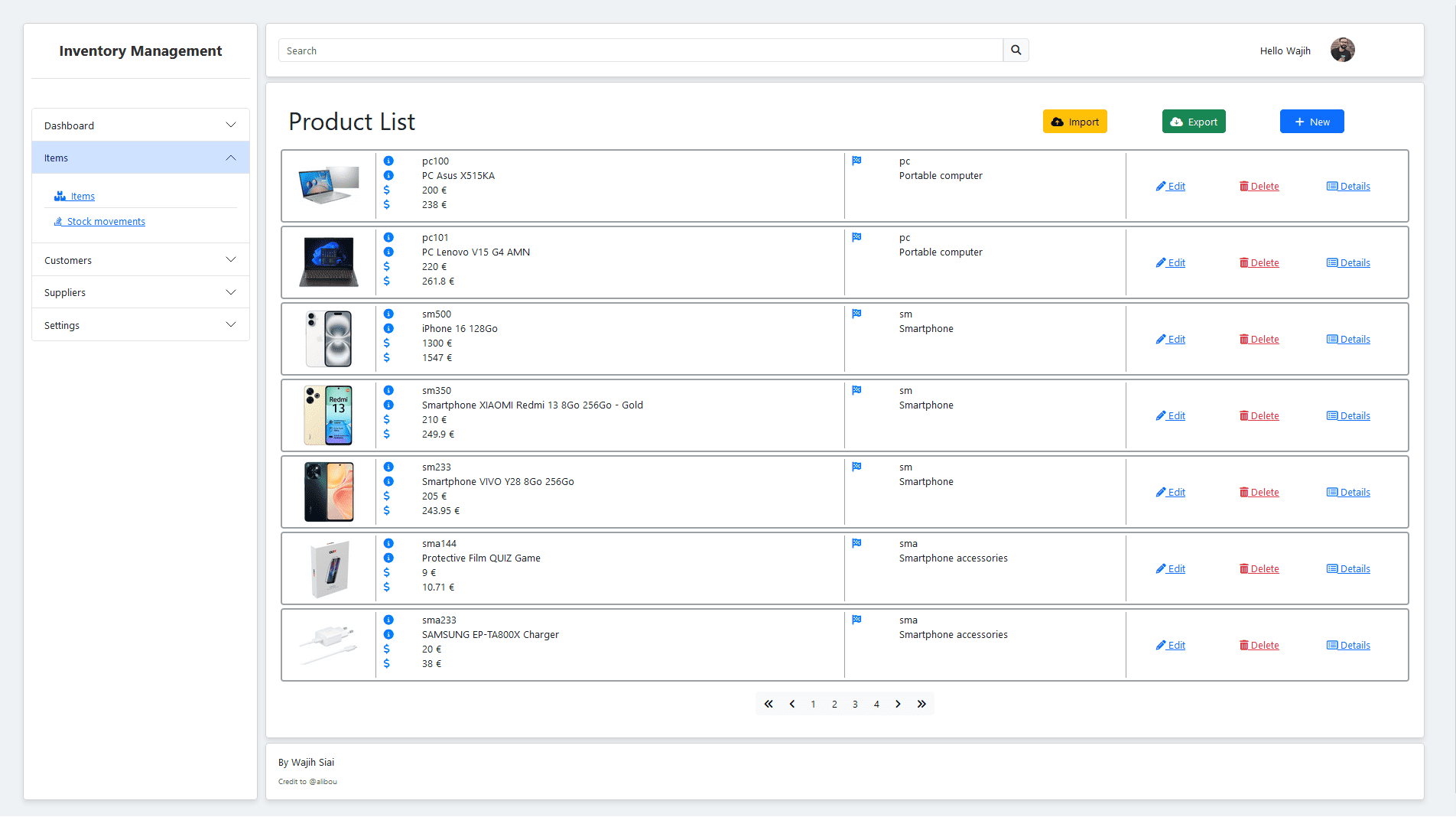View Details of sma144 Protective Film

click(x=1348, y=569)
